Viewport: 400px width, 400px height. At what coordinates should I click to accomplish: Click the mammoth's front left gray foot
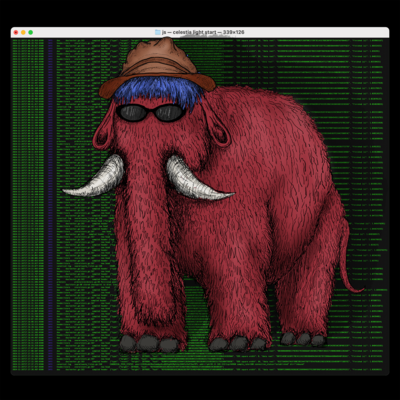(149, 343)
